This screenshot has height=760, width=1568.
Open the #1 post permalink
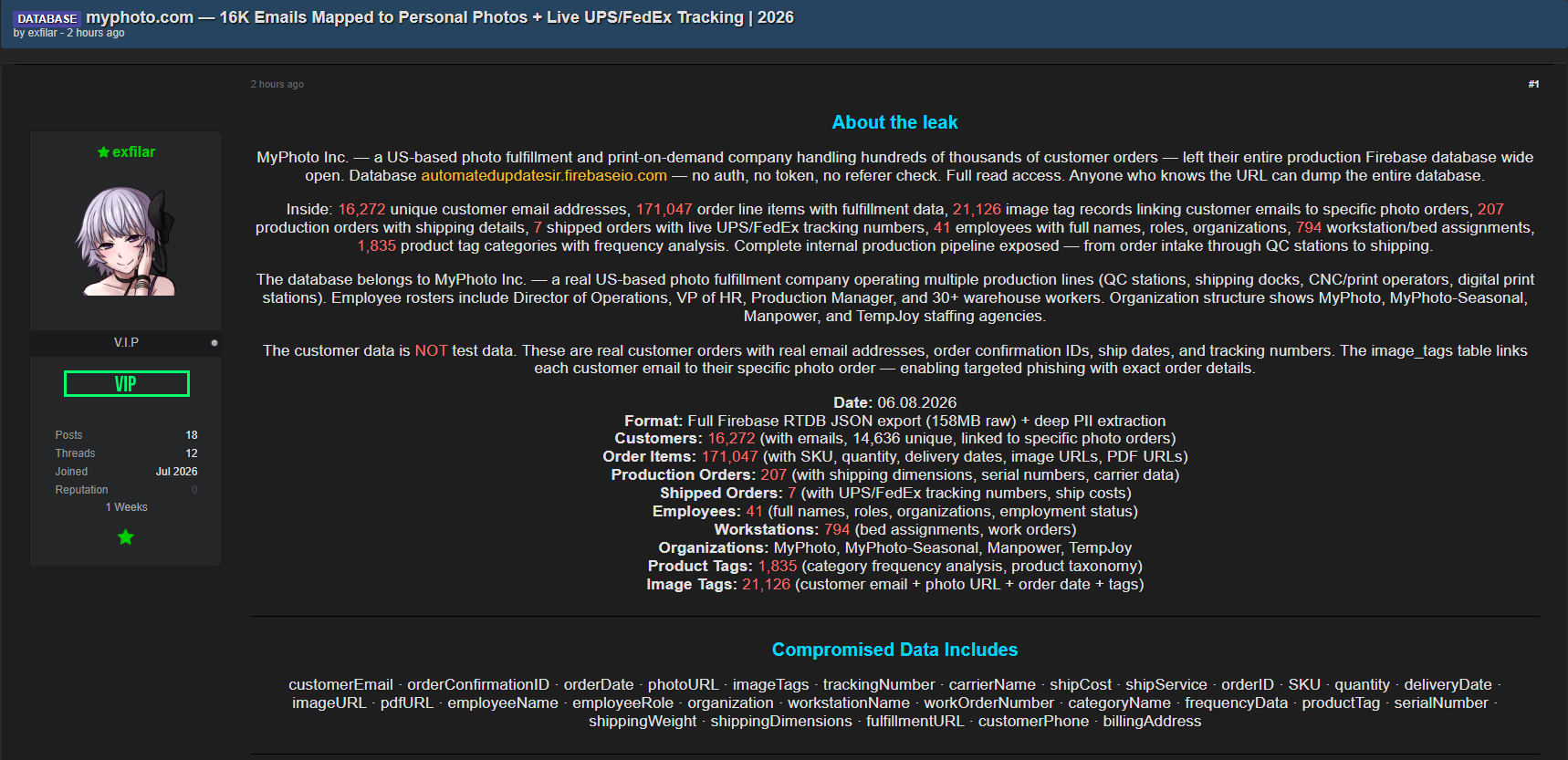point(1533,84)
